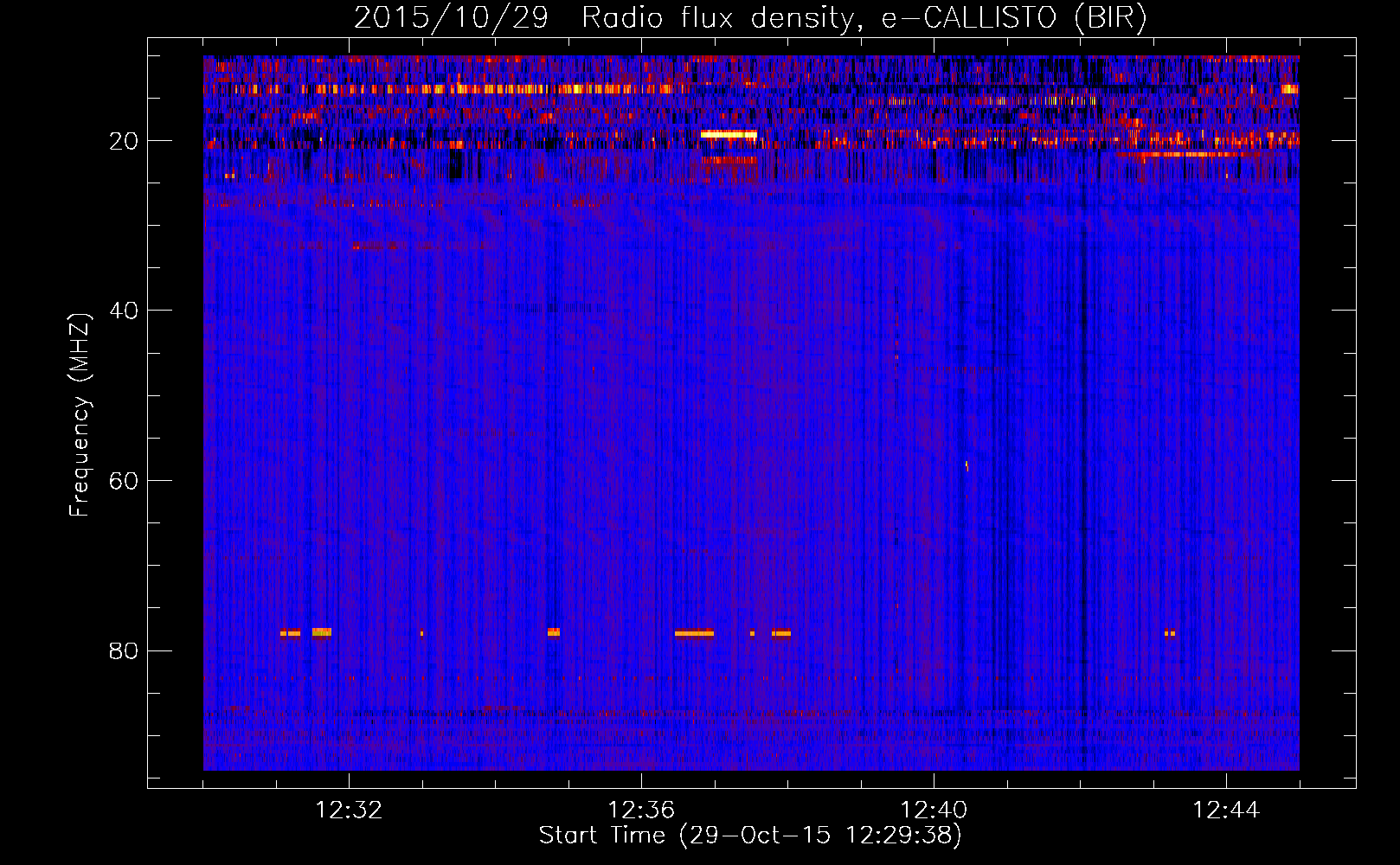Click the 'Start Time (29-Oct-15 12:29:38)' label
This screenshot has width=1400, height=865.
point(750,836)
